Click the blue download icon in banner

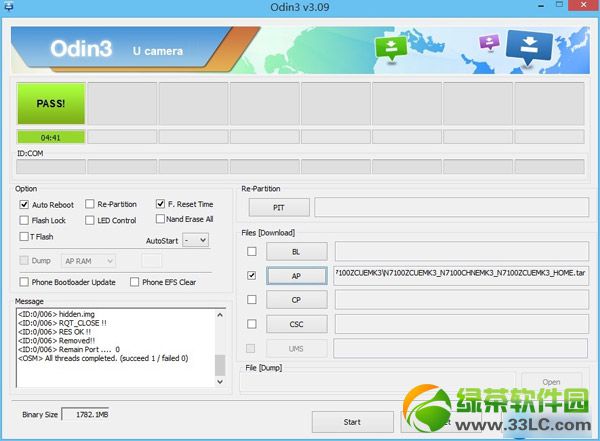[530, 47]
